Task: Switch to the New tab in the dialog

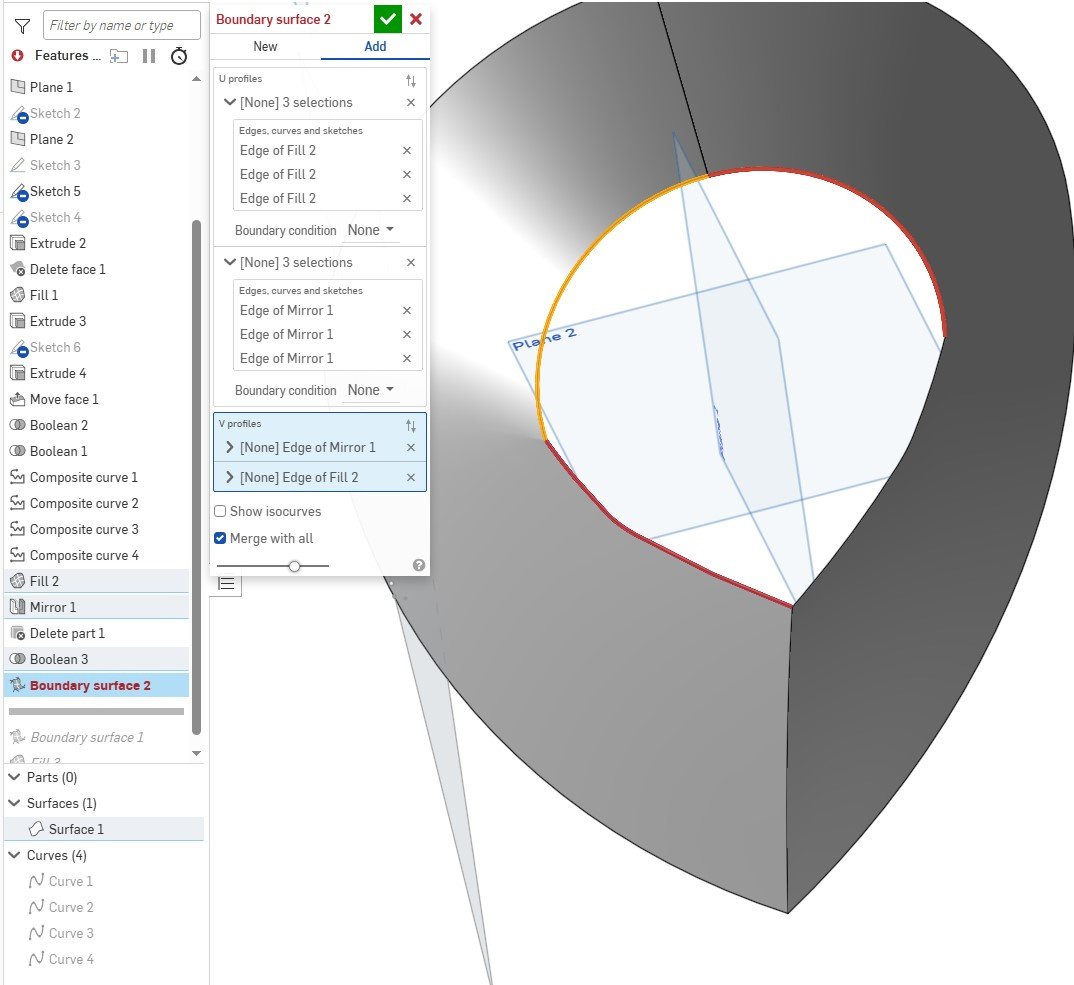Action: click(x=264, y=46)
